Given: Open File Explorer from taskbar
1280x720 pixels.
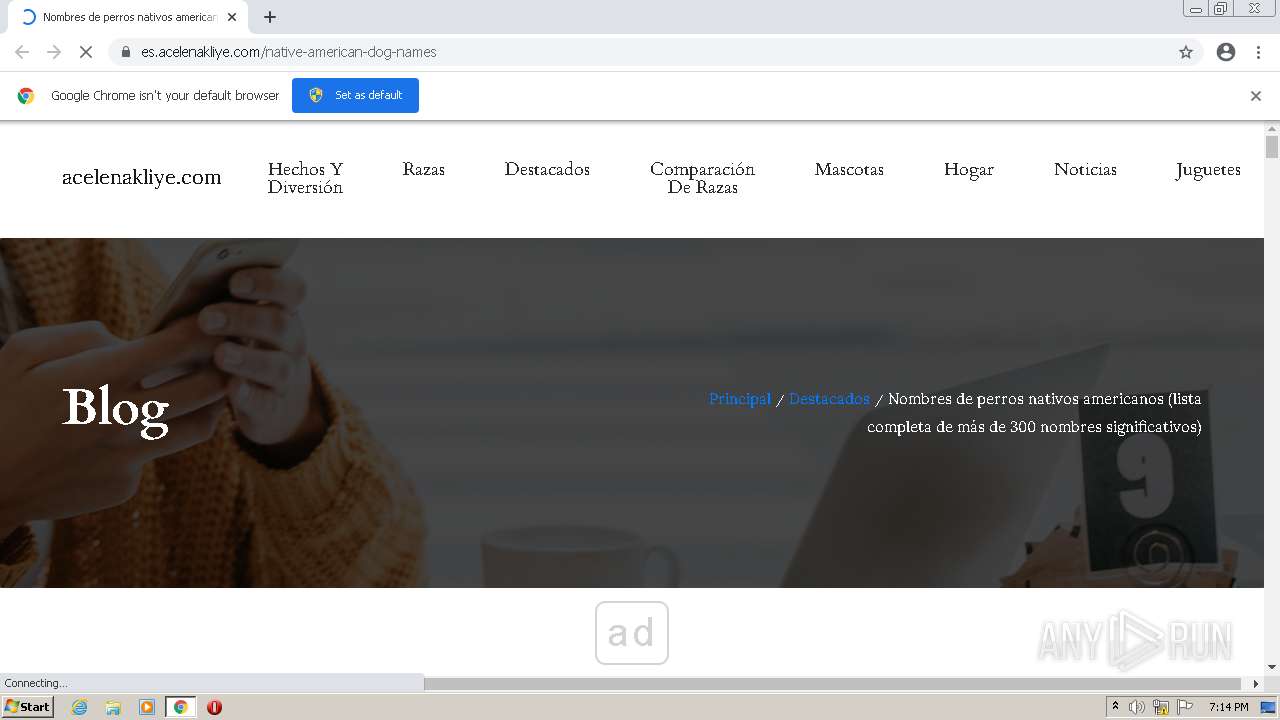Looking at the screenshot, I should pos(113,707).
